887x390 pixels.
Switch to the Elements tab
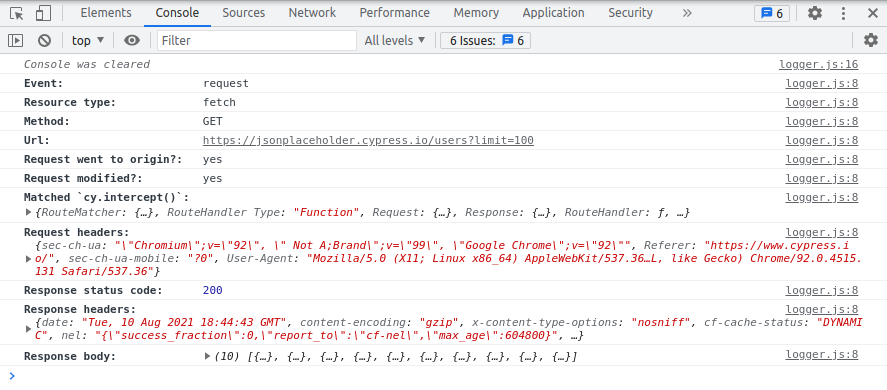[106, 13]
